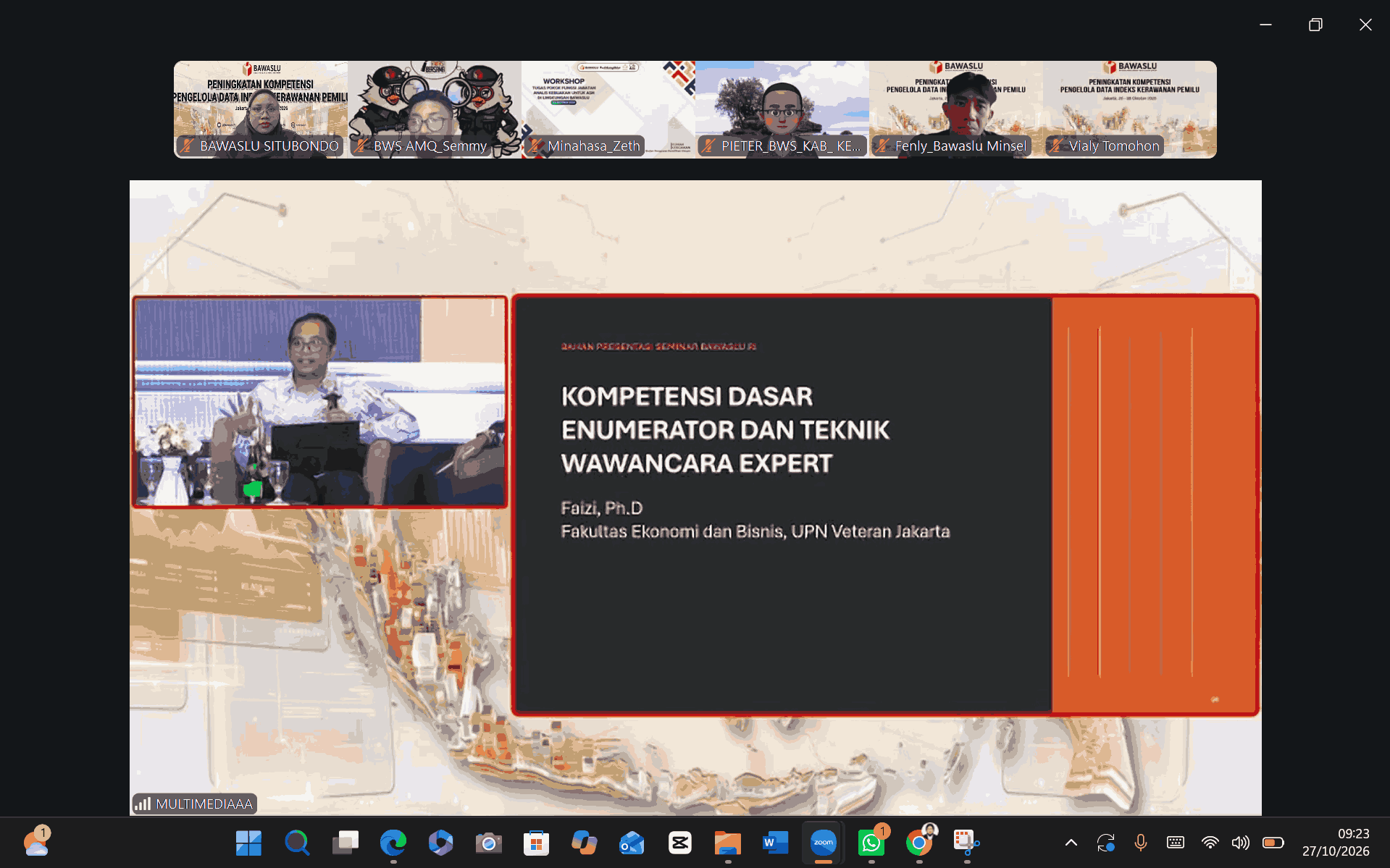Open the BAWASLU SITUBONDO participant video

[x=261, y=109]
